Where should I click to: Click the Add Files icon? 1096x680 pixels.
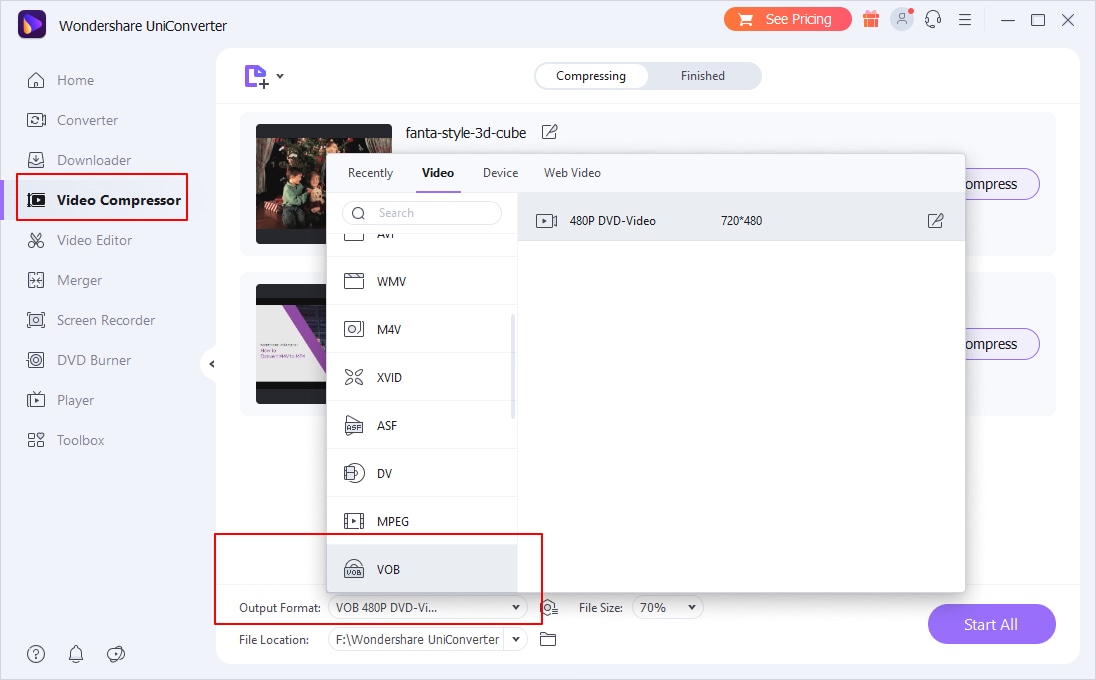[256, 76]
